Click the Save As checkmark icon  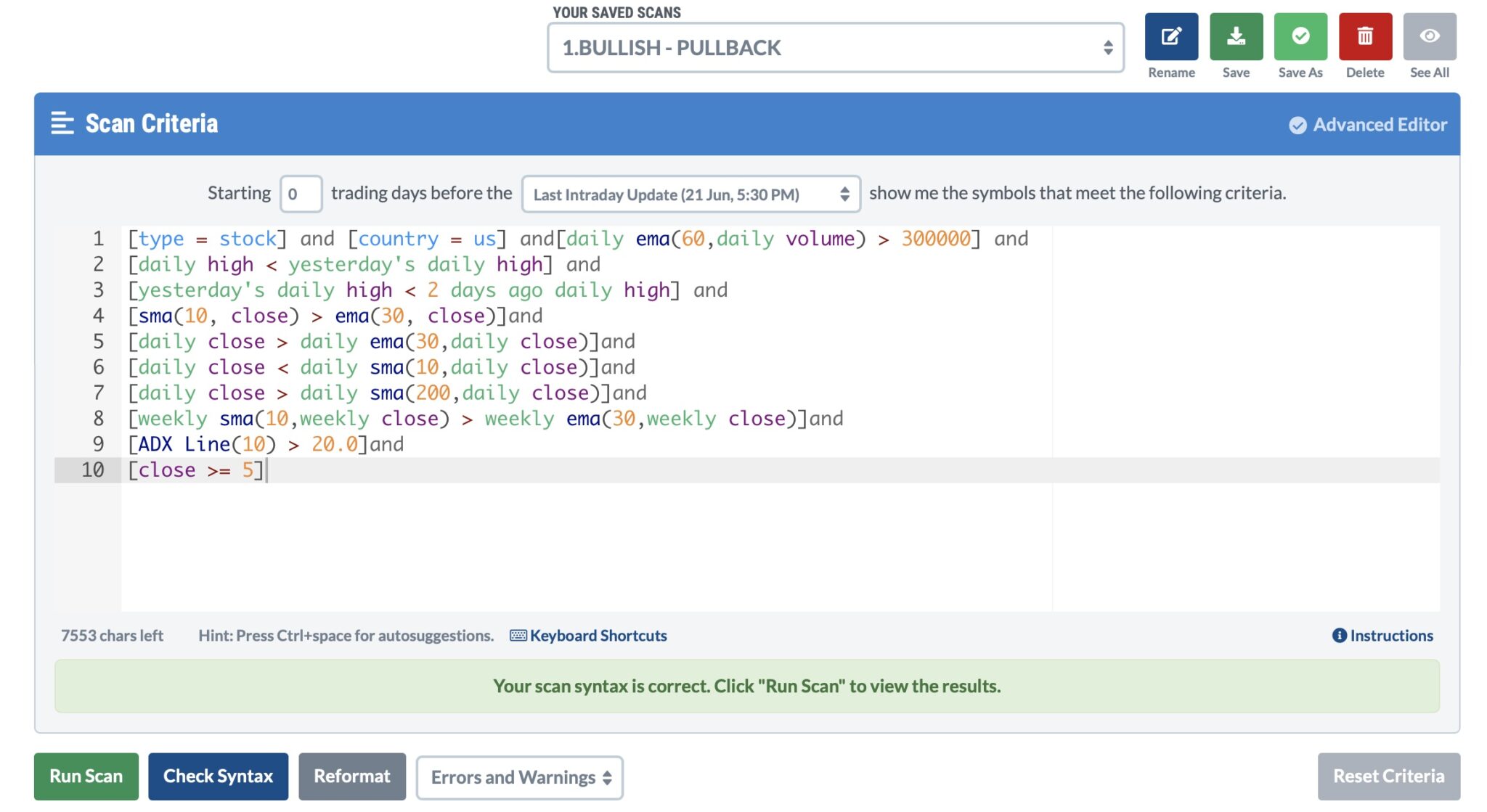click(1300, 36)
